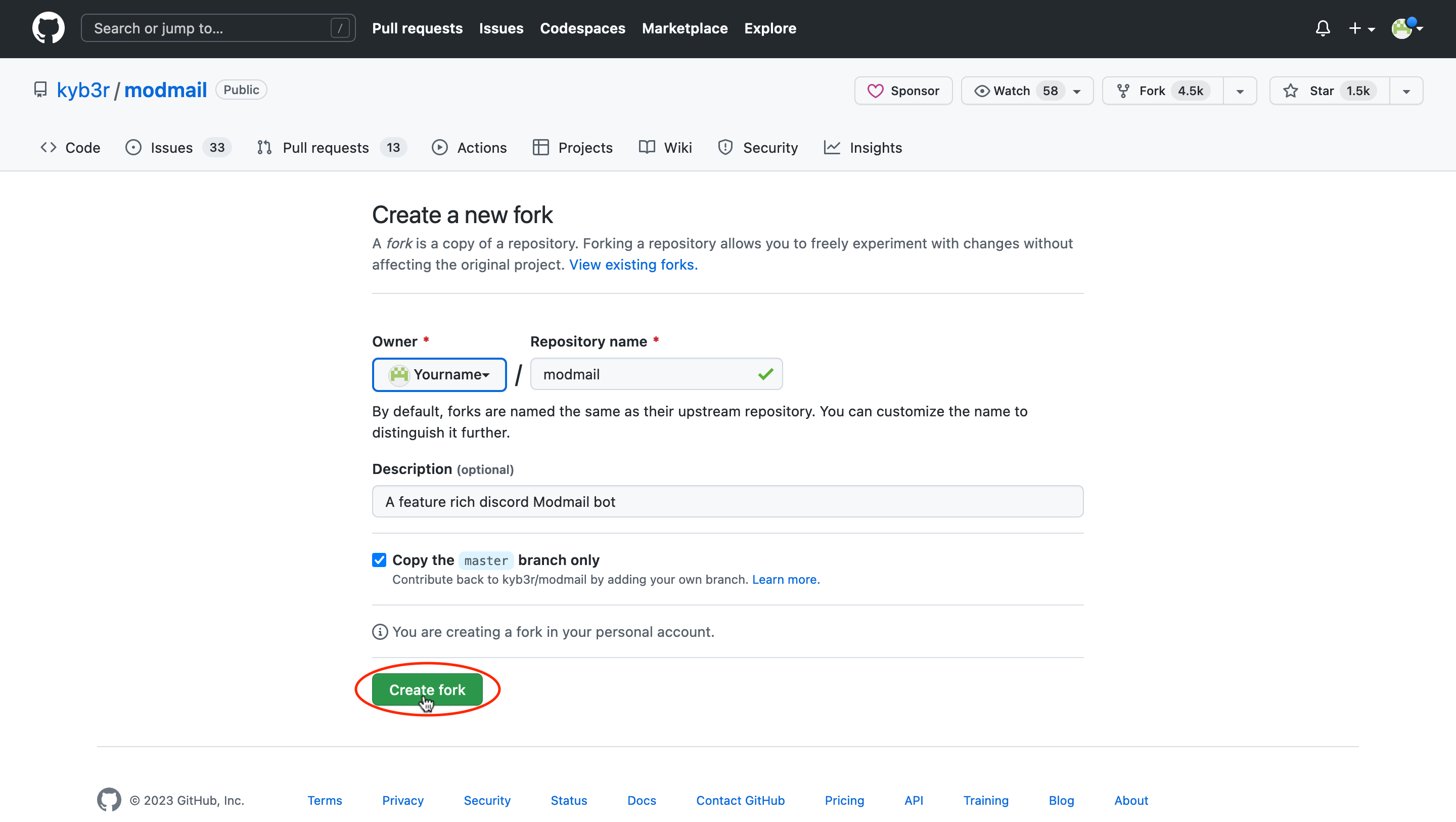Open the profile avatar dropdown menu

(1405, 28)
